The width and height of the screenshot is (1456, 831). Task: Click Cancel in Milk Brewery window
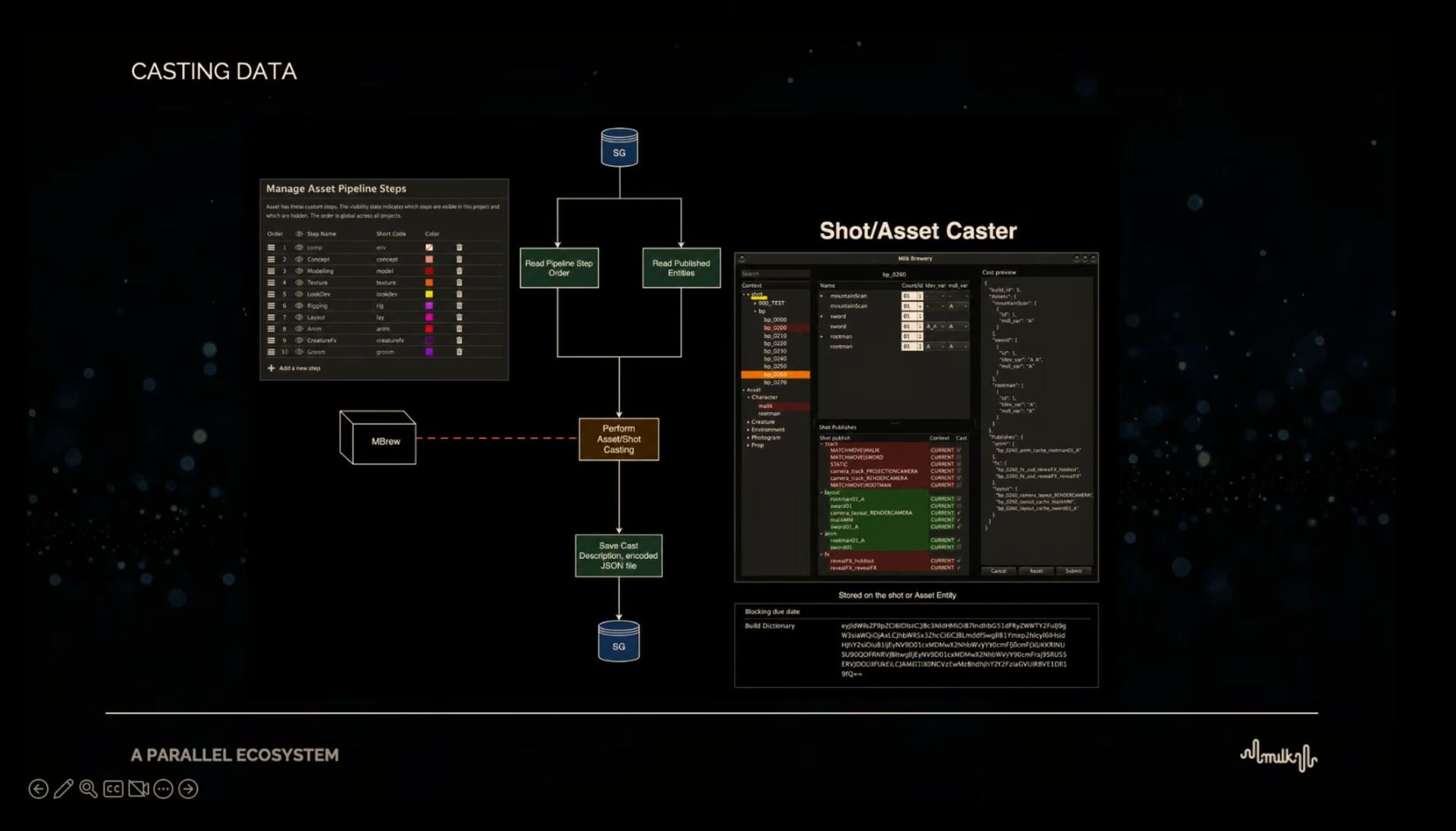tap(999, 571)
